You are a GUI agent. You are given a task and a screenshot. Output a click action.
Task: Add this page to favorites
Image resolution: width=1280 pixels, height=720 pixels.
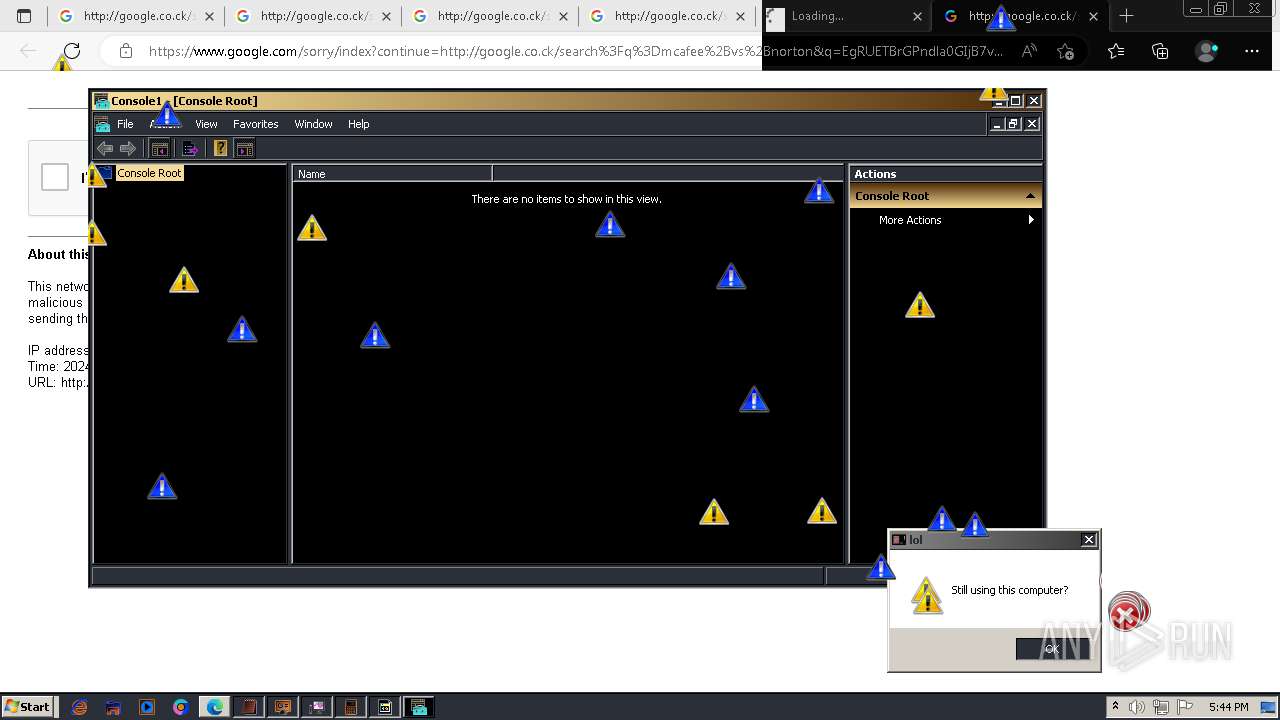coord(1065,51)
